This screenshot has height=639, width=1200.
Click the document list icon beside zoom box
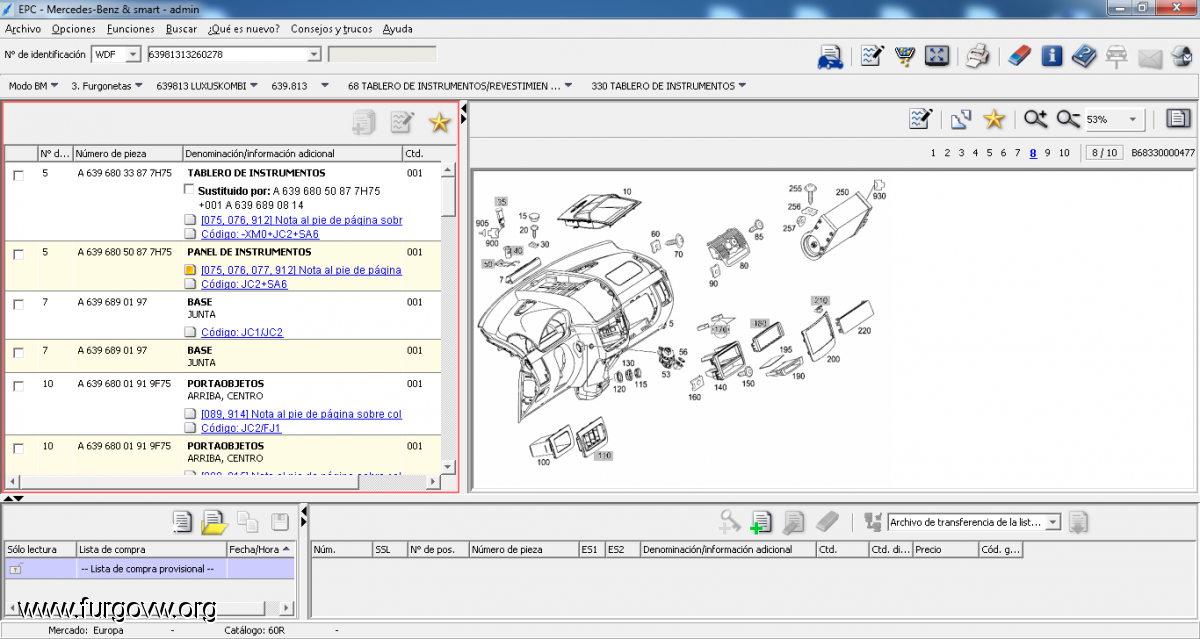coord(1178,119)
